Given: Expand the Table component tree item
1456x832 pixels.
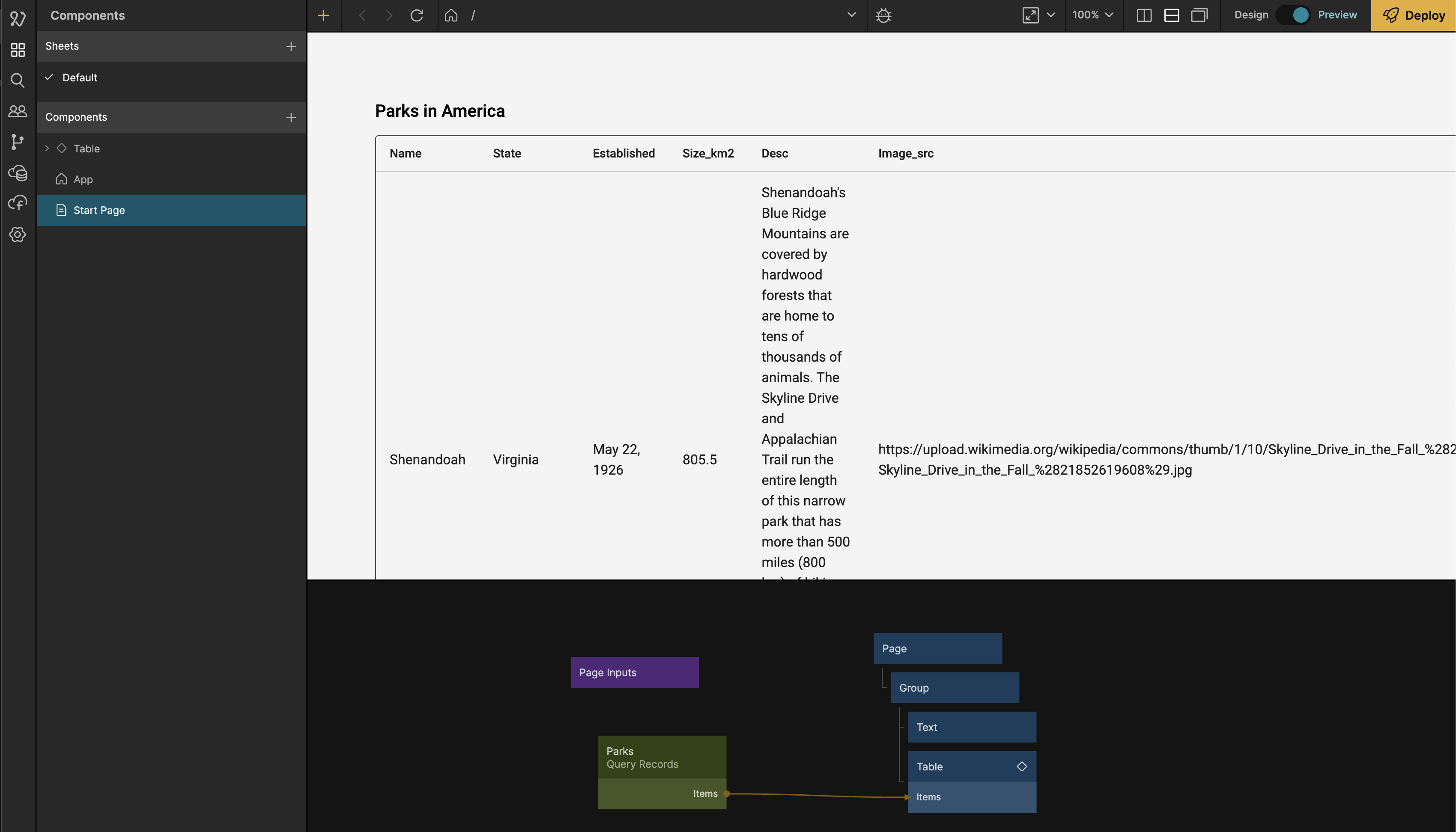Looking at the screenshot, I should (47, 149).
